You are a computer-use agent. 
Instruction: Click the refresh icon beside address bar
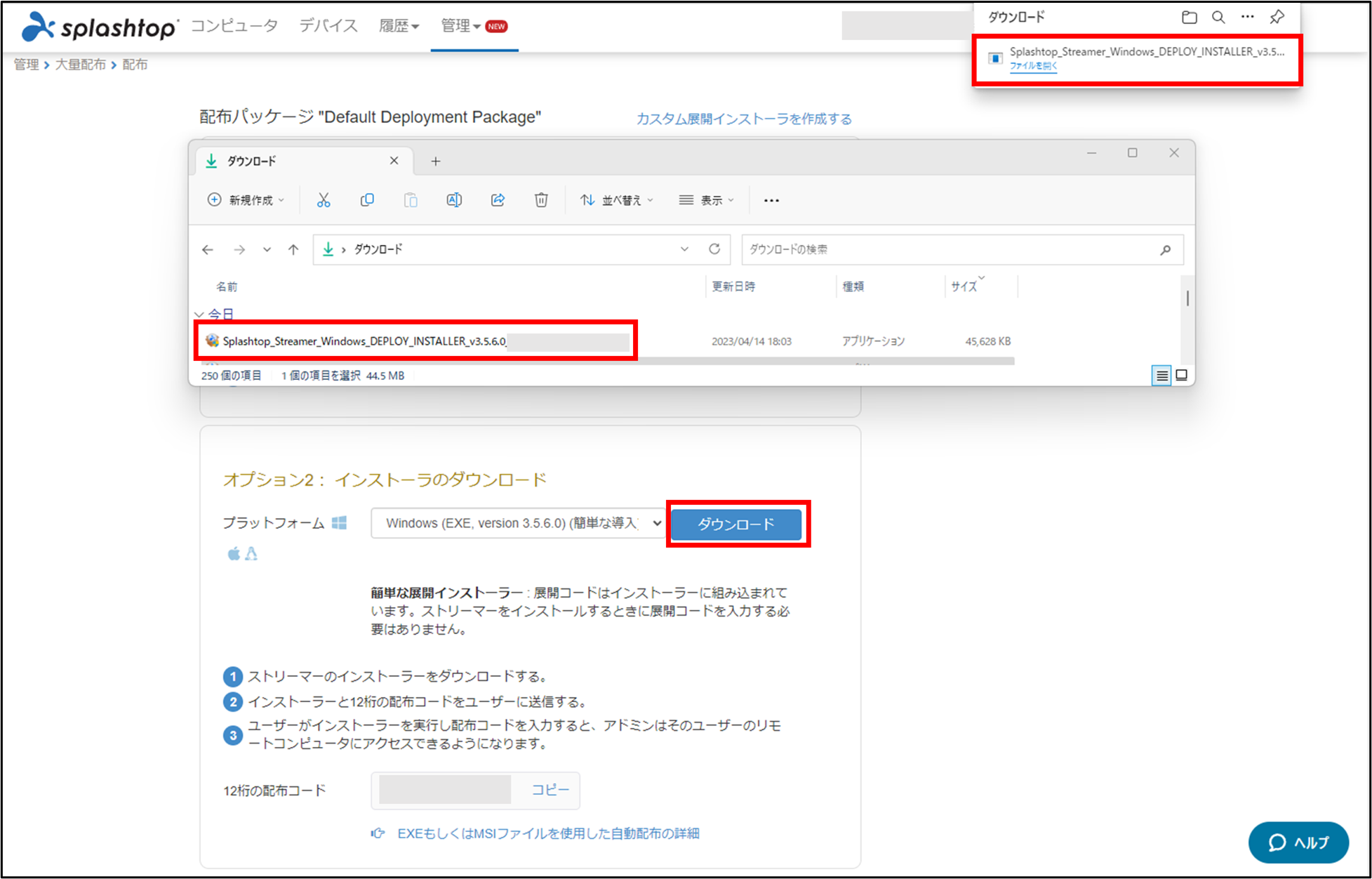click(x=714, y=249)
